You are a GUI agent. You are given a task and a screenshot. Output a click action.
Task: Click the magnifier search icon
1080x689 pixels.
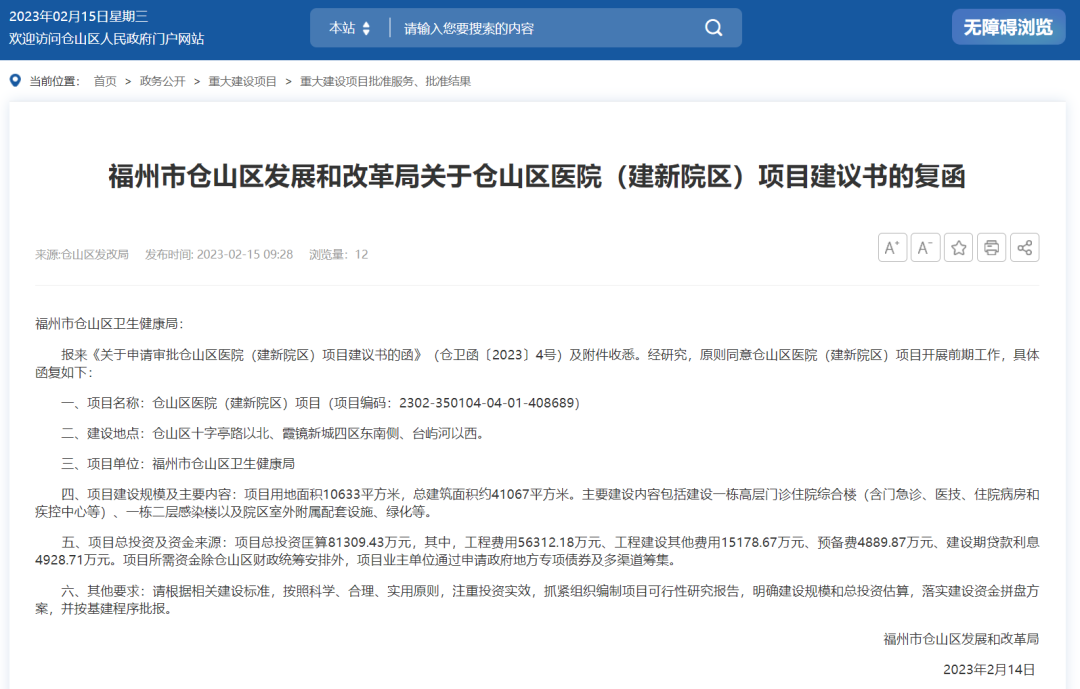pos(714,28)
